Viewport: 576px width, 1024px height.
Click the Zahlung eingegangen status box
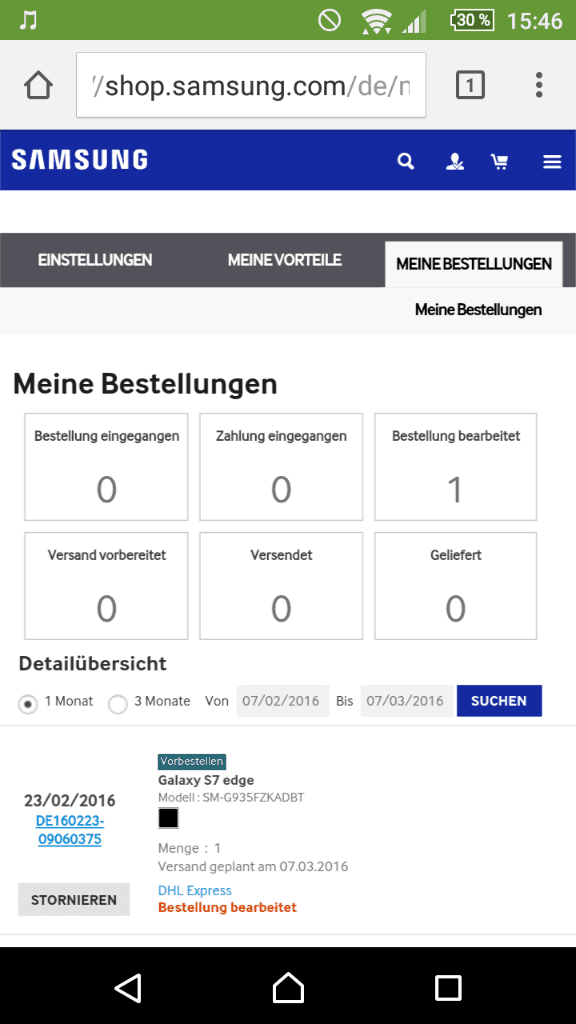pyautogui.click(x=281, y=467)
